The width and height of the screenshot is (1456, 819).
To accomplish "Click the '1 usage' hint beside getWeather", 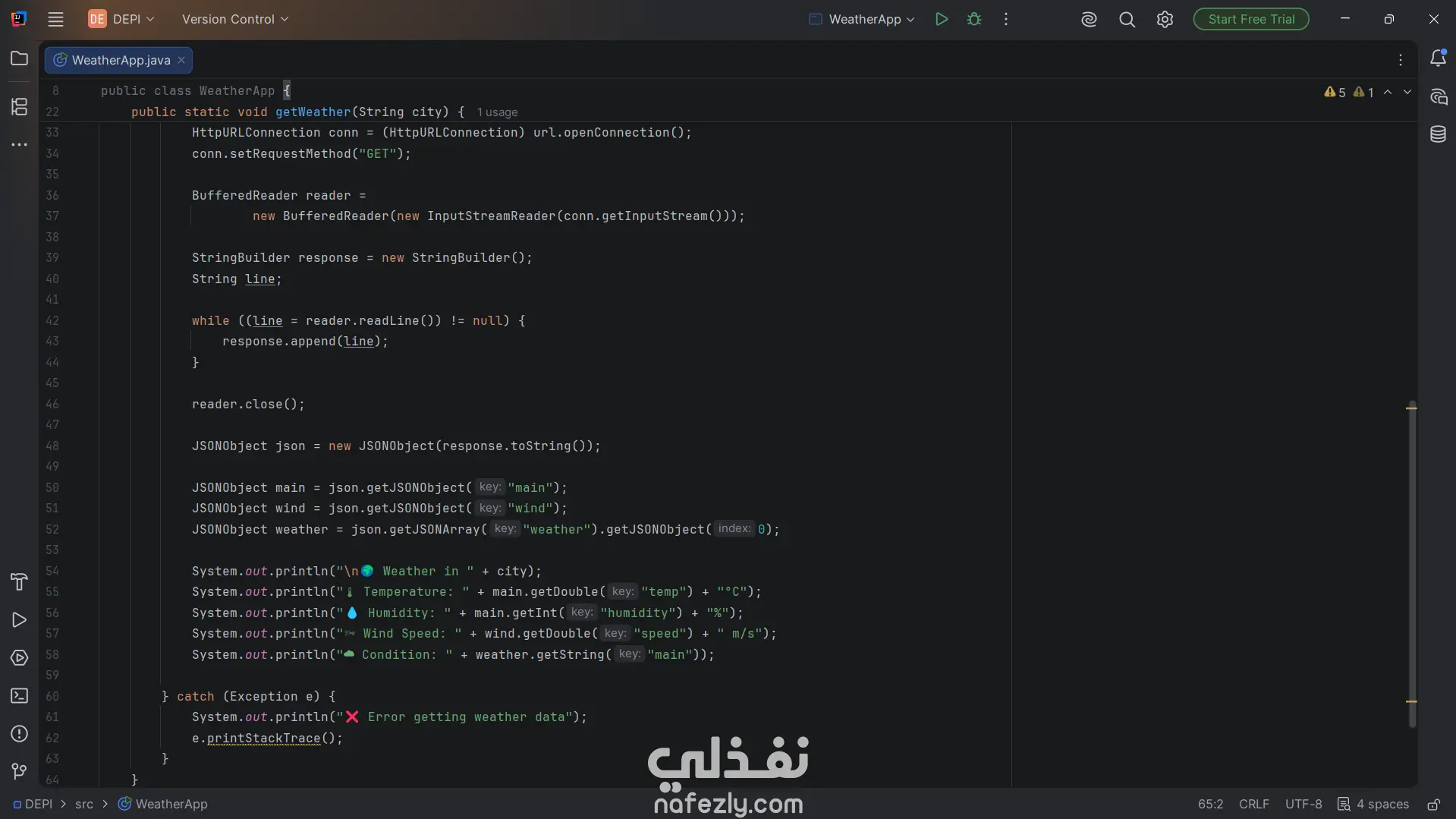I will click(497, 112).
